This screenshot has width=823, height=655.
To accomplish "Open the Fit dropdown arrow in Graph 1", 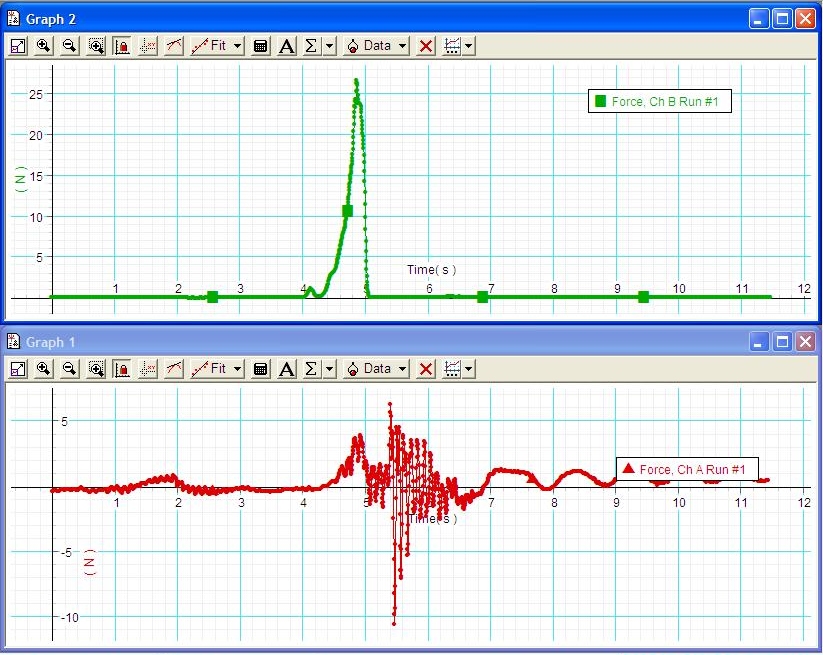I will (238, 369).
